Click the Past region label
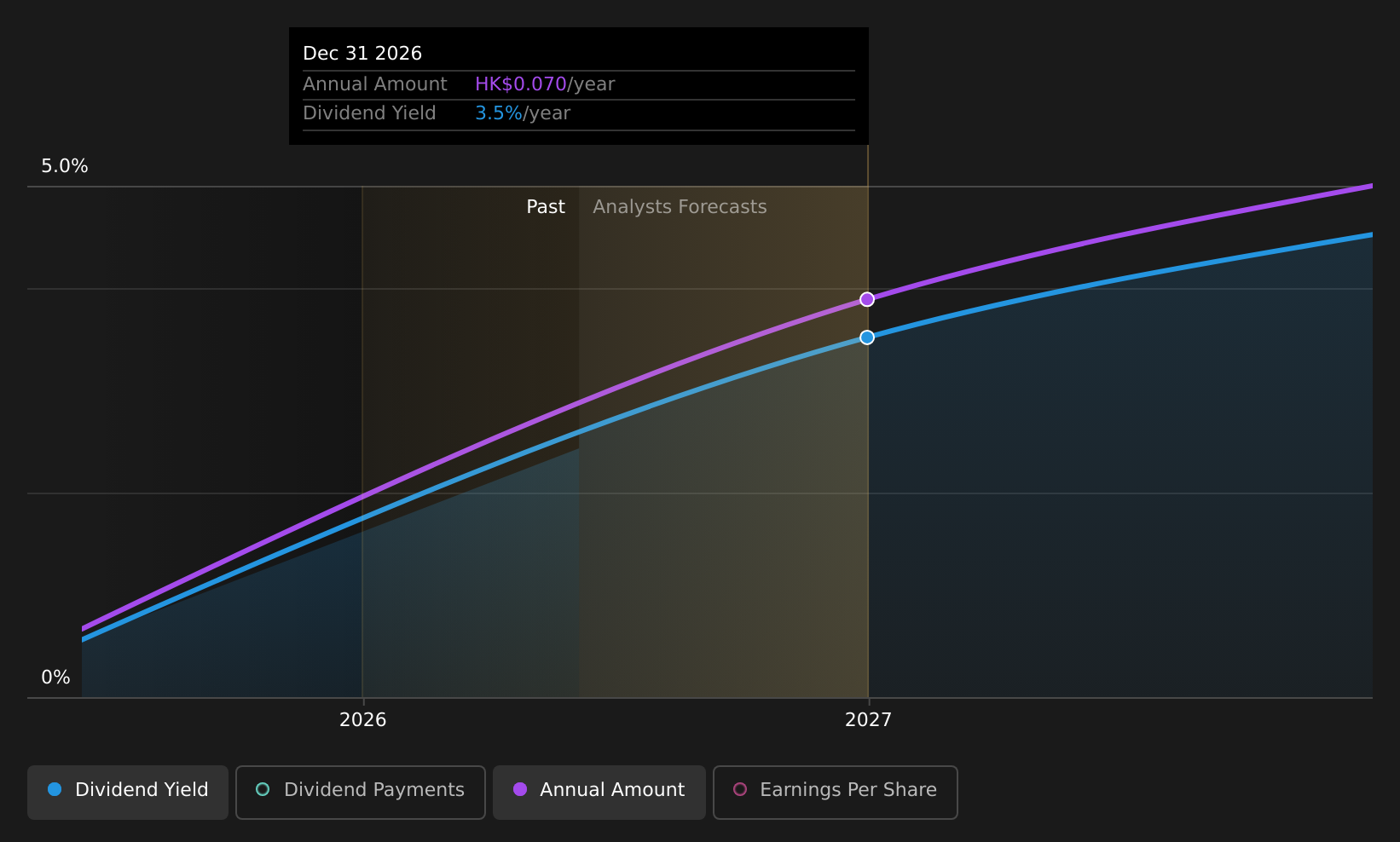This screenshot has height=842, width=1400. (x=546, y=207)
